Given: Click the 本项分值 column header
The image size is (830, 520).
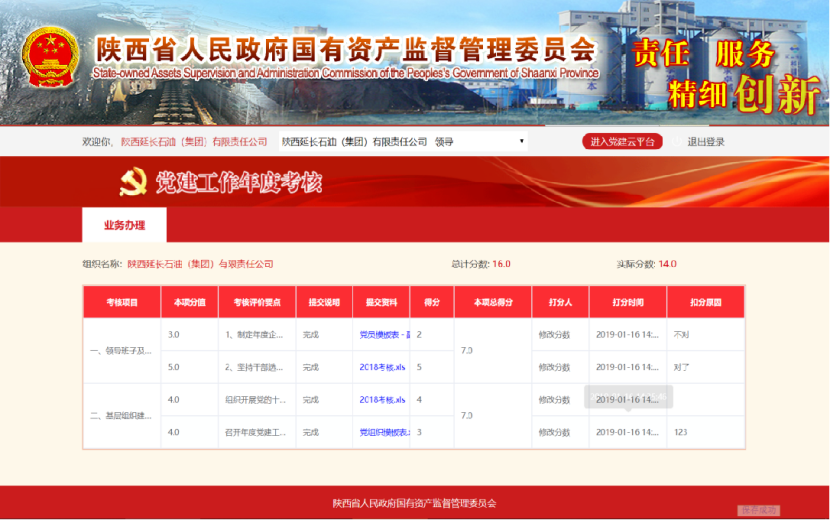Looking at the screenshot, I should click(x=190, y=302).
